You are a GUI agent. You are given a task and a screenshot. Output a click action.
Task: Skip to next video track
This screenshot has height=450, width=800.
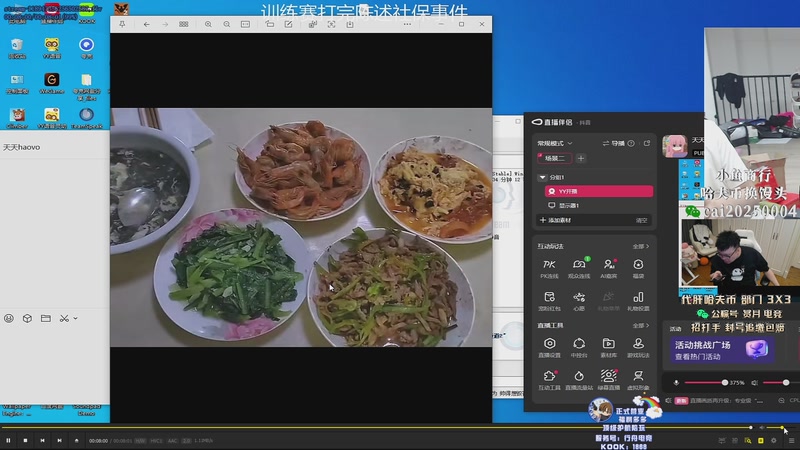coord(59,440)
